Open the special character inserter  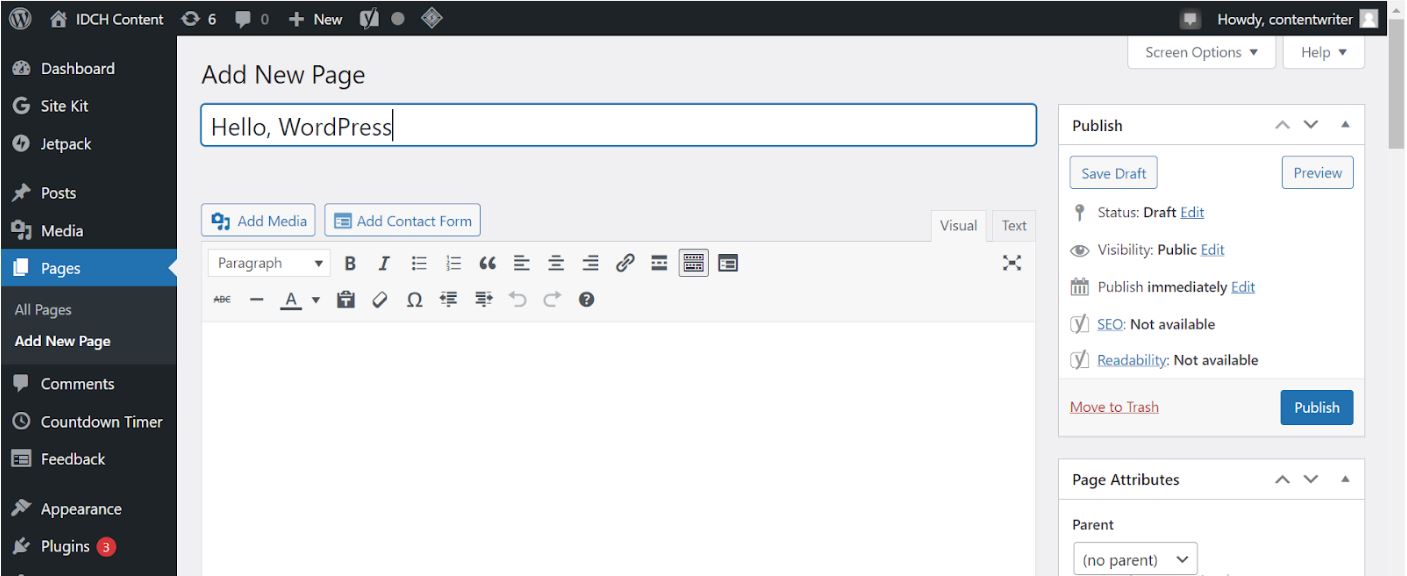[x=415, y=297]
